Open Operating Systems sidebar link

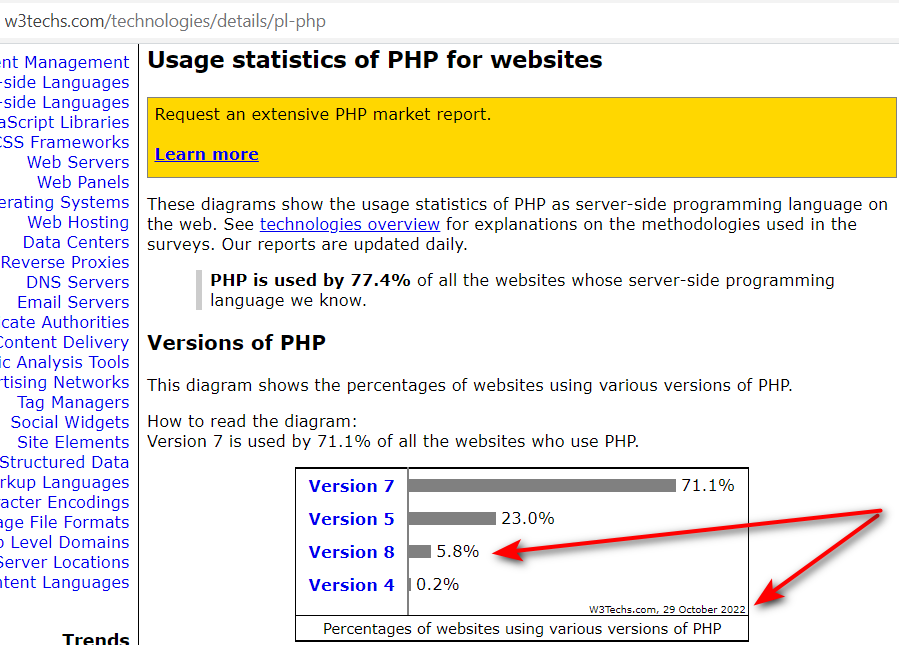(x=65, y=202)
